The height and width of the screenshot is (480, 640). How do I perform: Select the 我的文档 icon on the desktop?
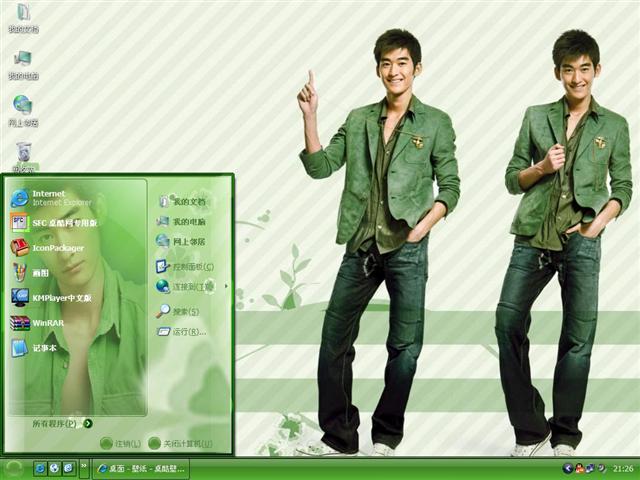click(24, 18)
